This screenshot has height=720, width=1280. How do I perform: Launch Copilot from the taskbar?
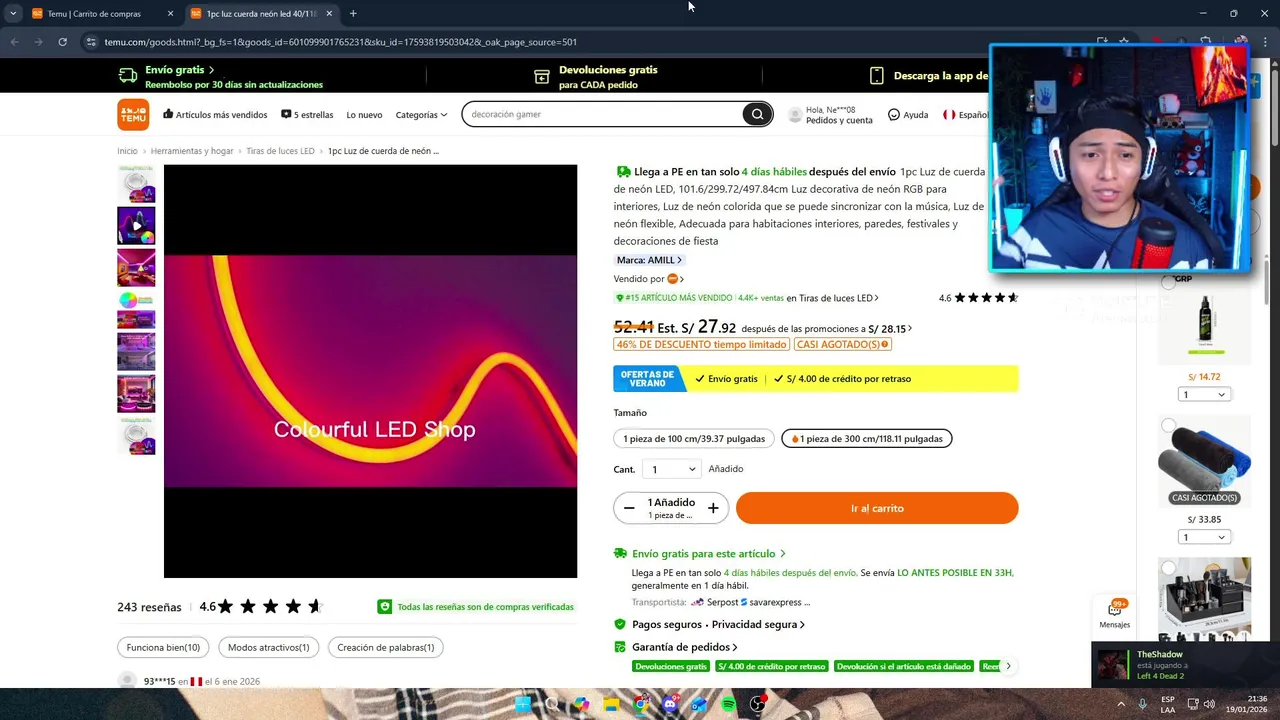pos(581,704)
